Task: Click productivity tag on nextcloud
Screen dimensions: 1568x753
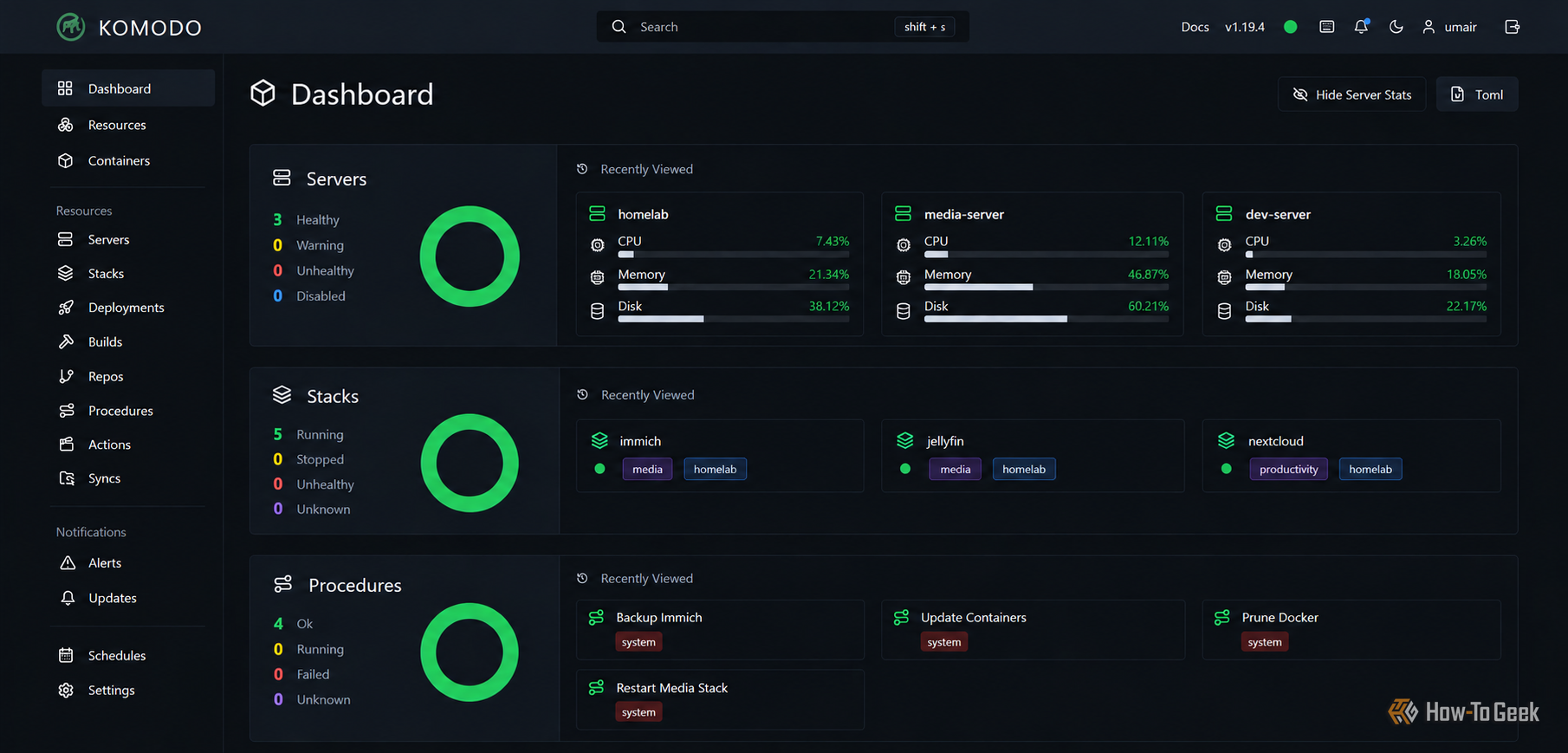Action: click(1288, 469)
